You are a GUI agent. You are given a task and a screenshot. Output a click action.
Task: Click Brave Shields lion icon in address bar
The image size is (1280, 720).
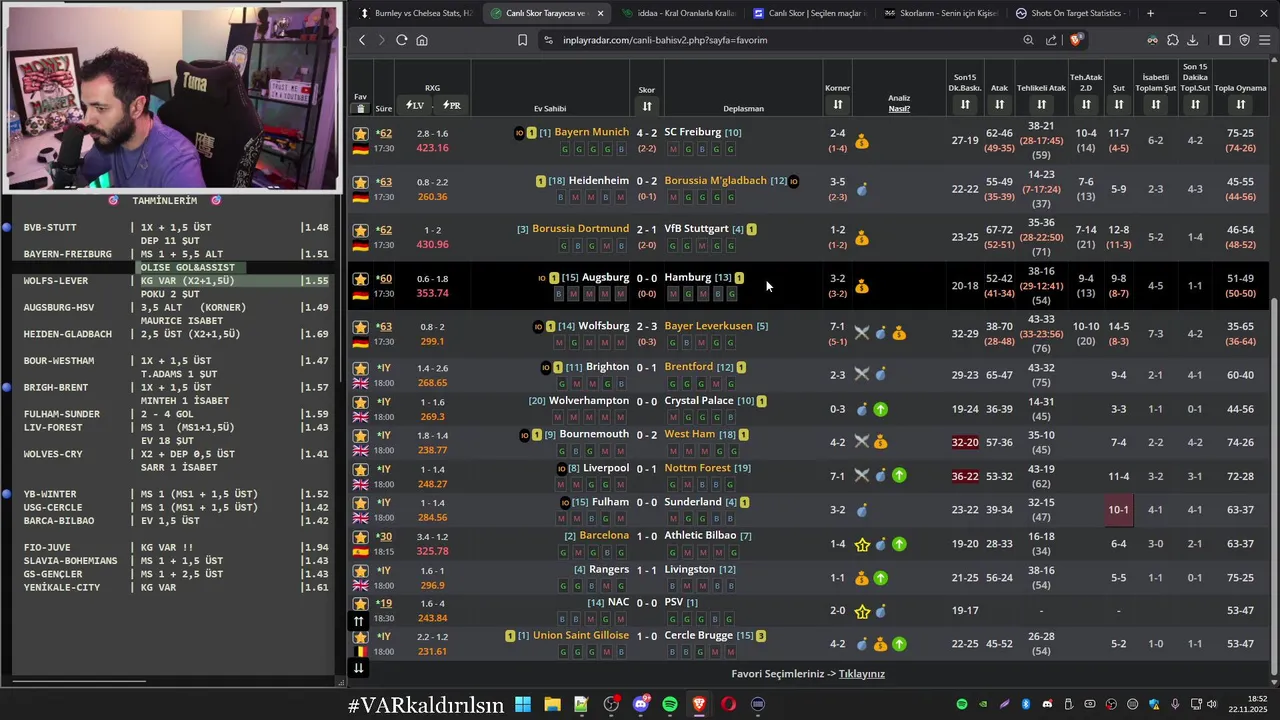(x=1076, y=40)
